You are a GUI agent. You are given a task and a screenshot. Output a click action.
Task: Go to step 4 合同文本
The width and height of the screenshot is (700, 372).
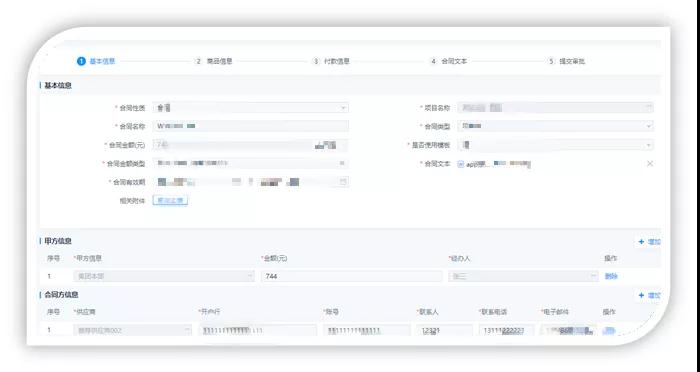[x=449, y=61]
